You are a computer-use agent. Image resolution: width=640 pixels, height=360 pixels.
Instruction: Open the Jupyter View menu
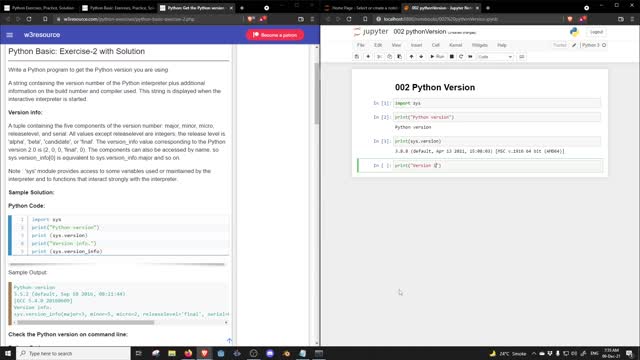(396, 45)
